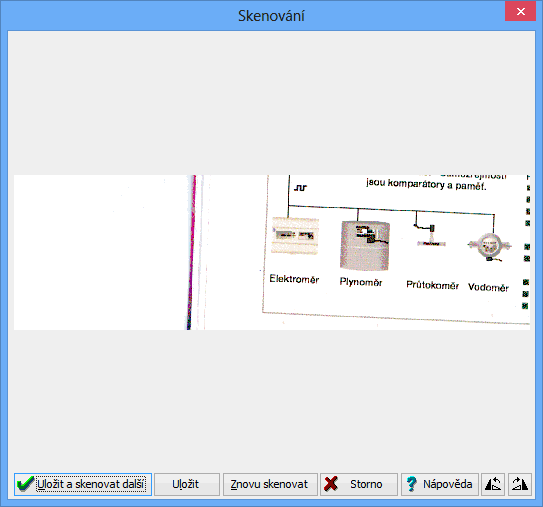The width and height of the screenshot is (543, 507).
Task: Rotate the scanned image clockwise
Action: 520,484
